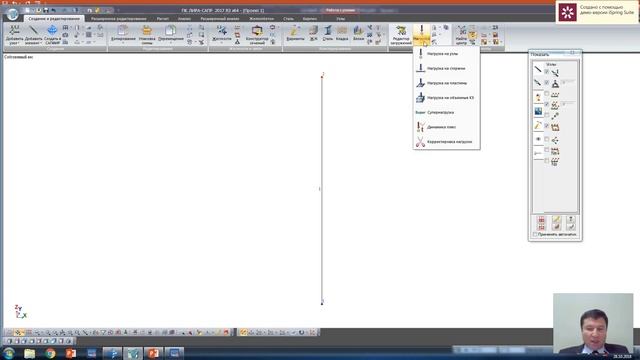Choose Нагрузка на пластины from menu
Image resolution: width=640 pixels, height=360 pixels.
[x=446, y=83]
